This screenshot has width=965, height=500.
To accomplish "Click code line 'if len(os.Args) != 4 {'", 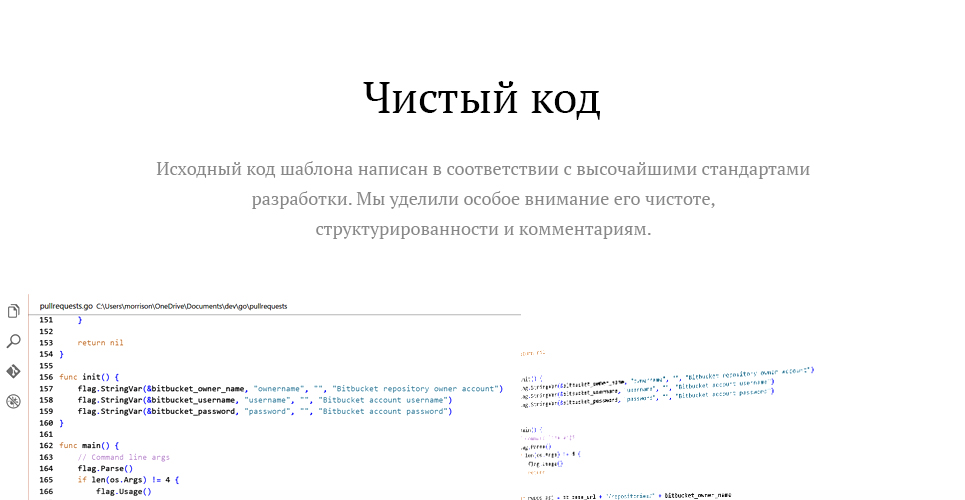I will click(x=128, y=480).
